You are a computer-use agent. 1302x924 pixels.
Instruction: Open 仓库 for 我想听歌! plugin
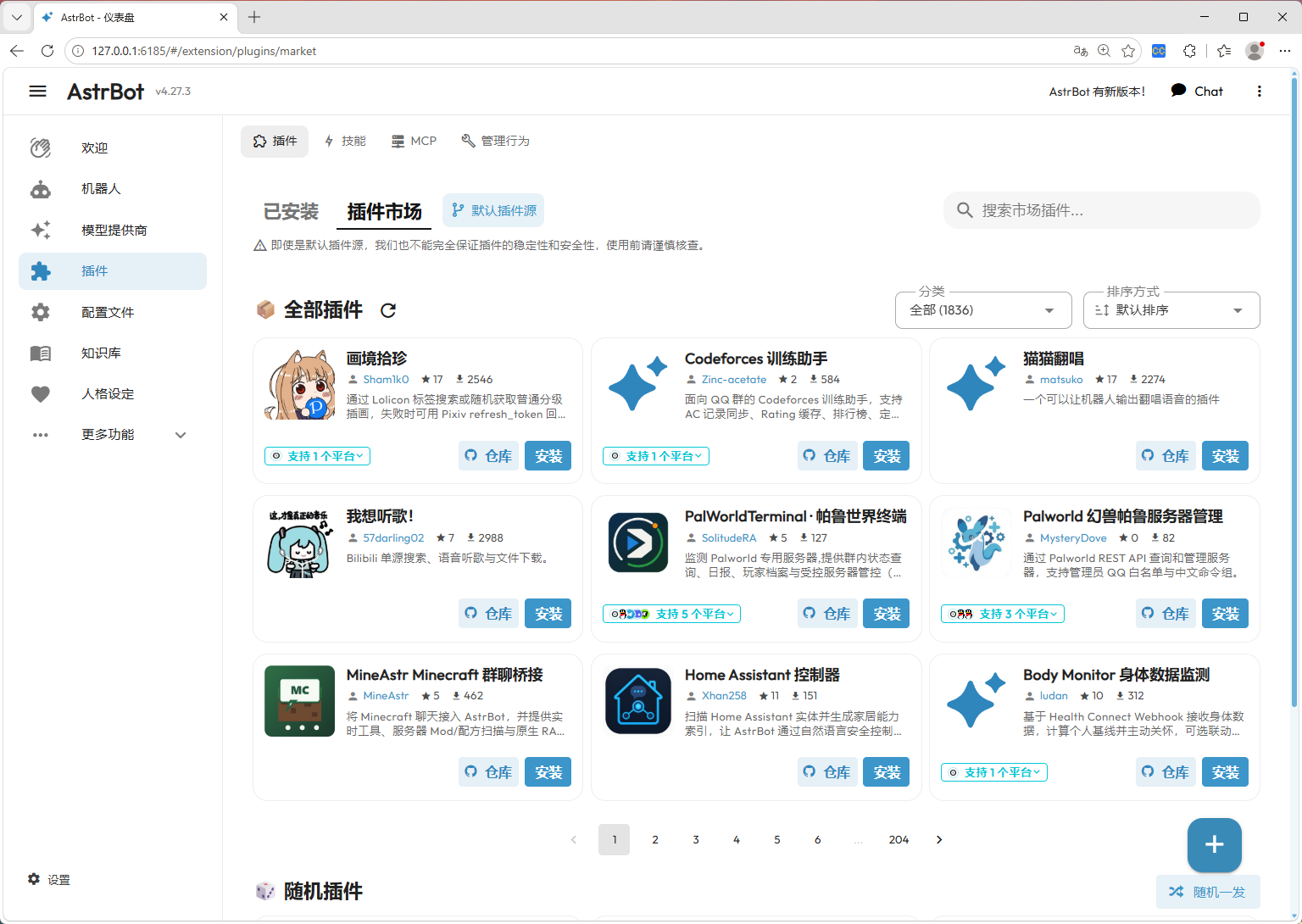point(489,614)
